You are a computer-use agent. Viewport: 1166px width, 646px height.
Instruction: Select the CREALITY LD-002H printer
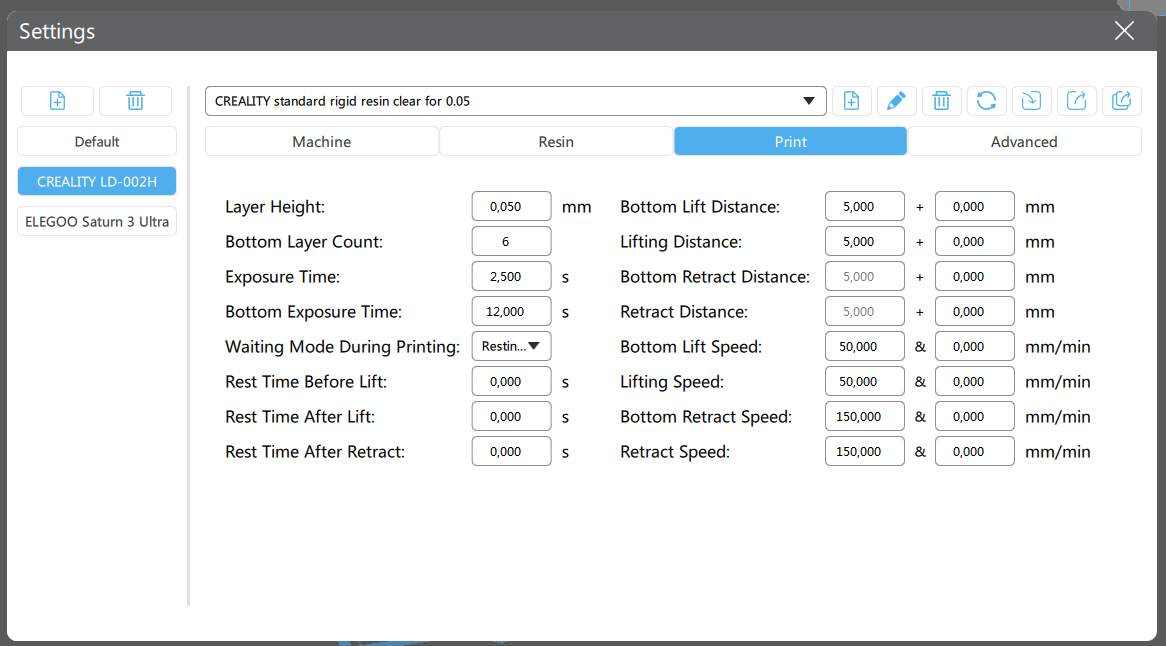click(x=97, y=182)
